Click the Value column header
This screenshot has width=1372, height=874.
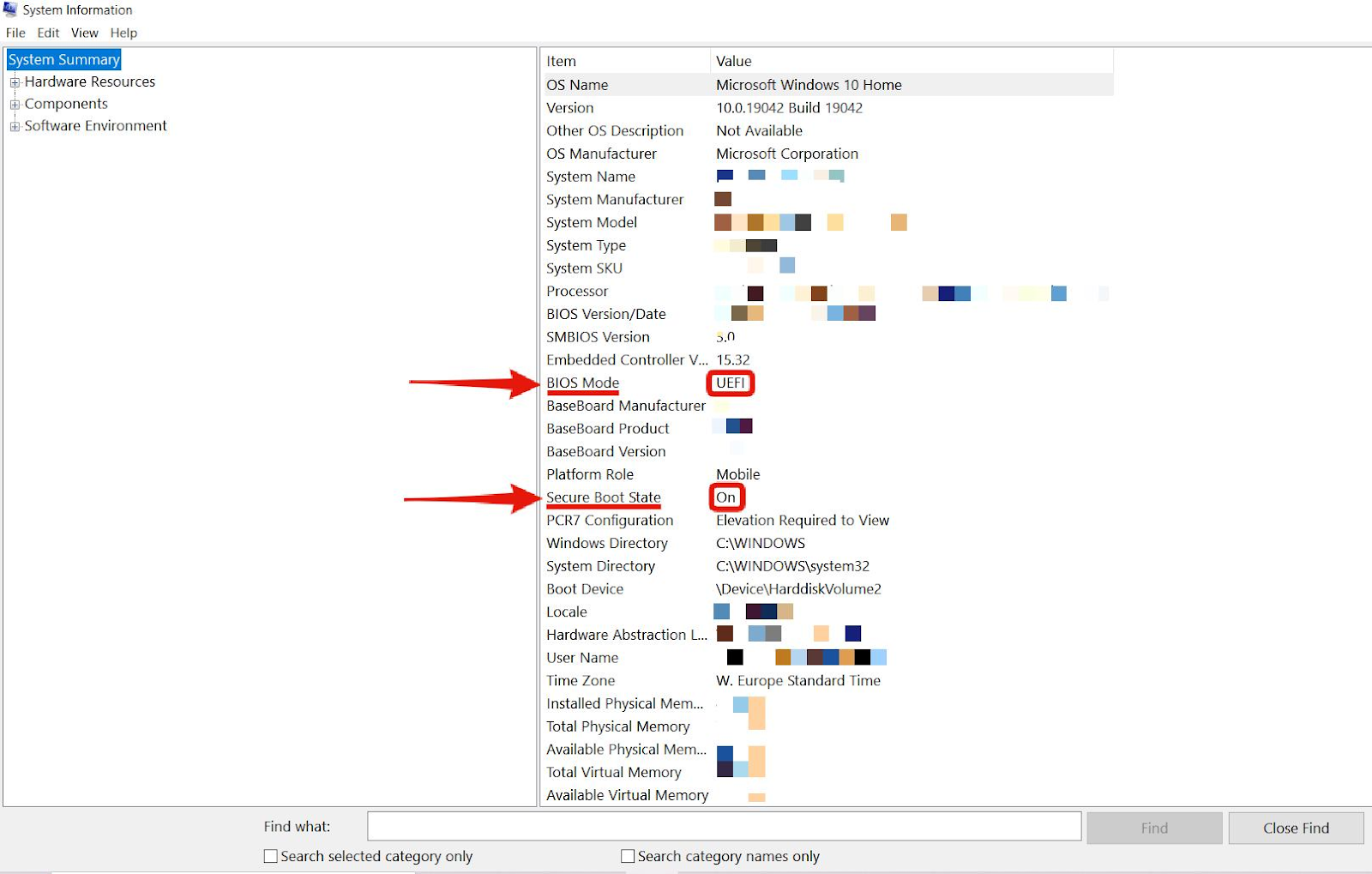coord(909,61)
